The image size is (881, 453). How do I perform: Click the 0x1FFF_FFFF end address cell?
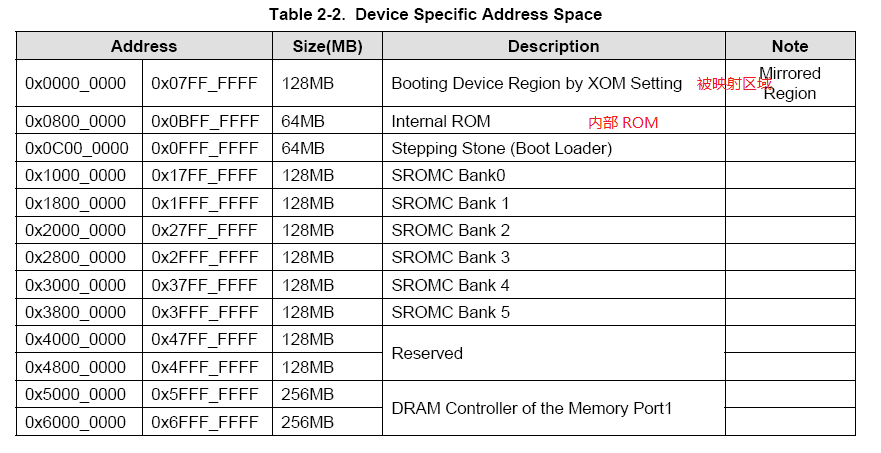(x=205, y=203)
